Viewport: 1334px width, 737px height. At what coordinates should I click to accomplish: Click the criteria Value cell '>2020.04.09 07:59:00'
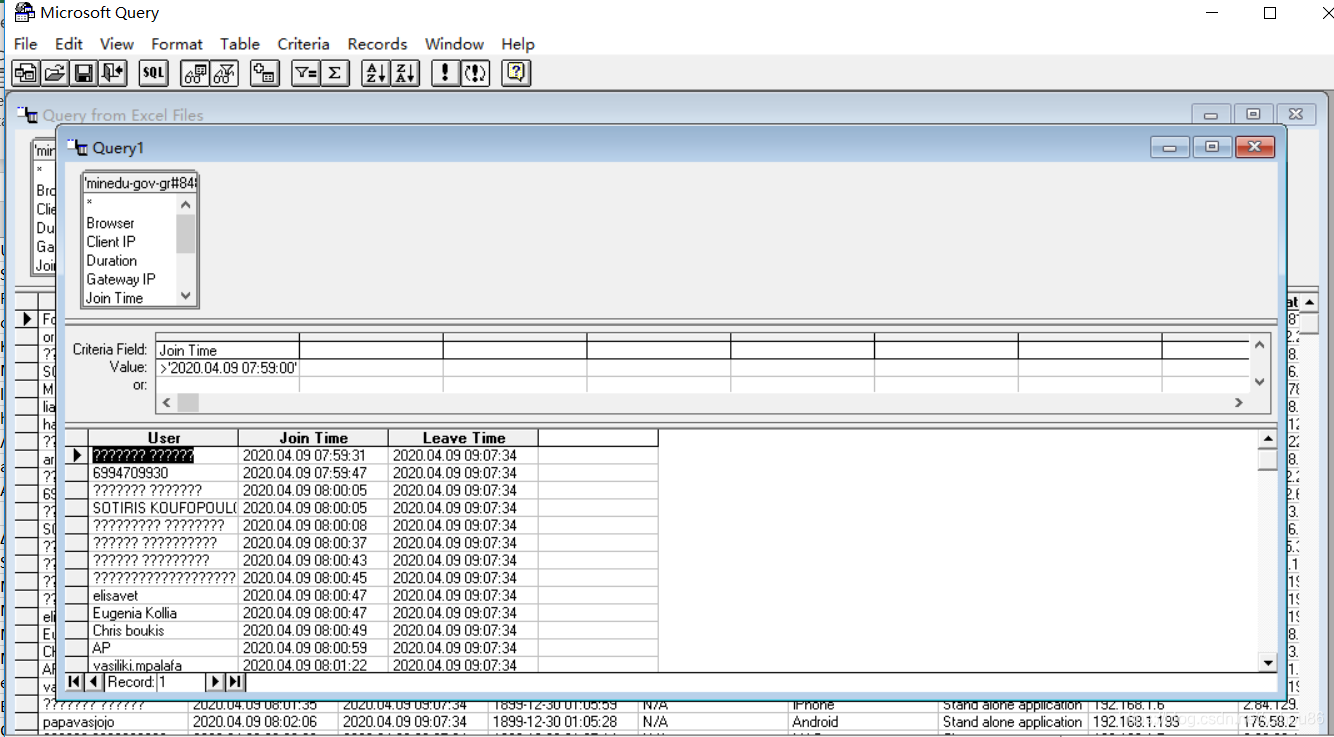227,367
